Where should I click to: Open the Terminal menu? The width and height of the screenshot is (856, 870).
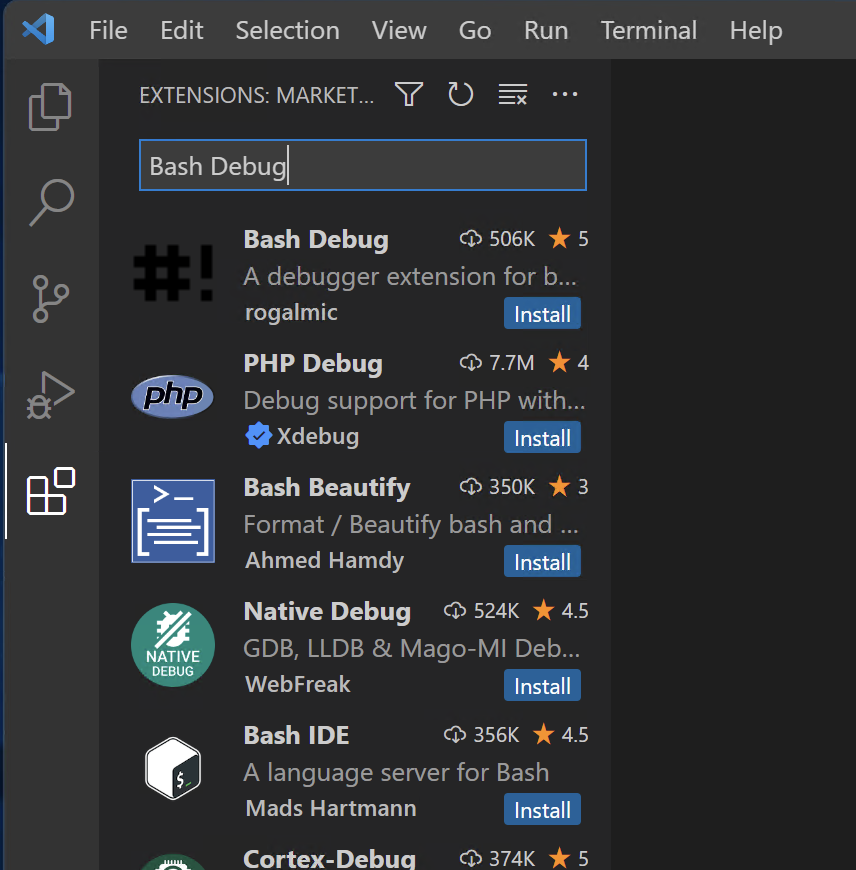pos(648,30)
